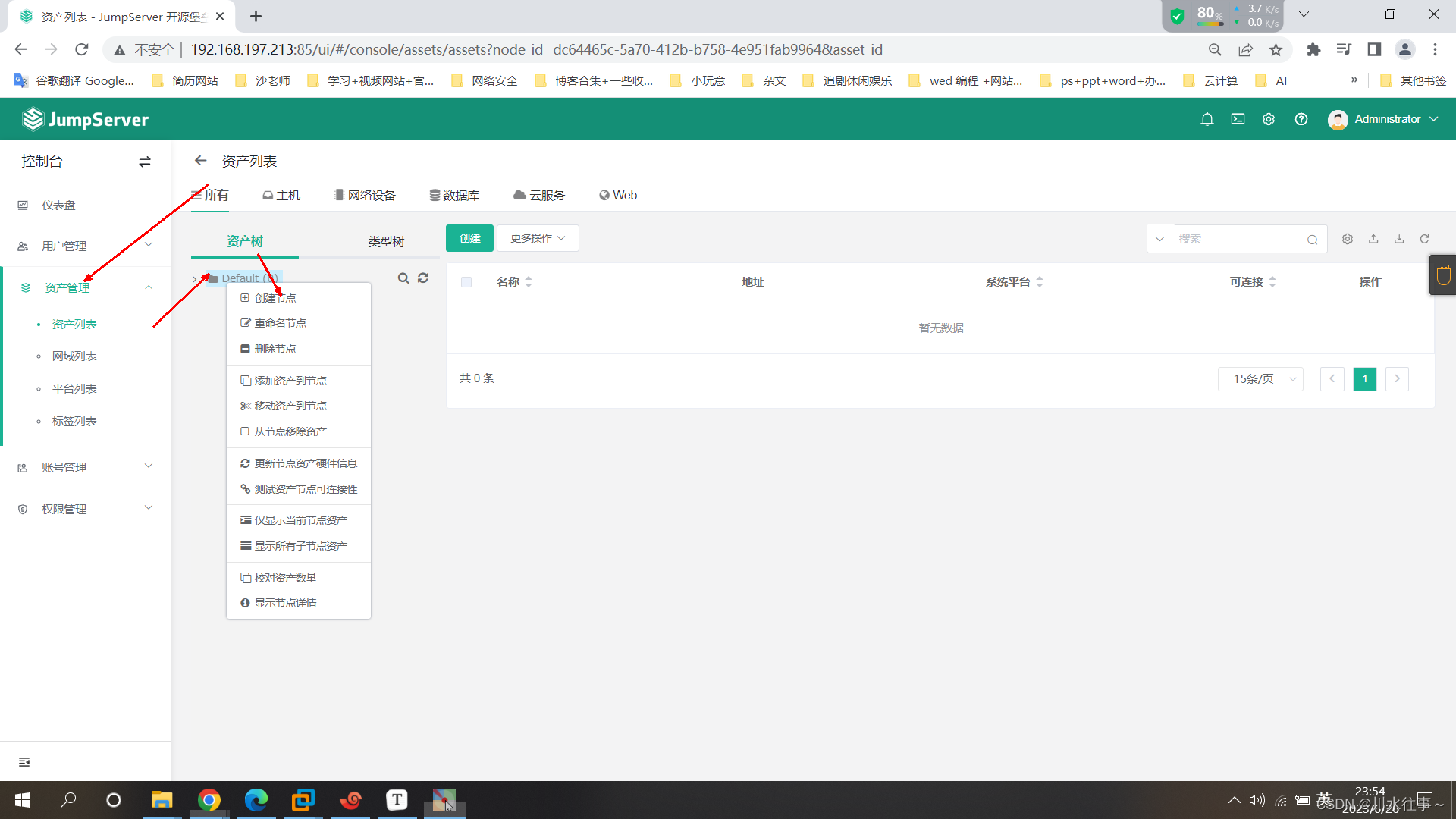Collapse the sidebar with the bottom icon

click(24, 762)
